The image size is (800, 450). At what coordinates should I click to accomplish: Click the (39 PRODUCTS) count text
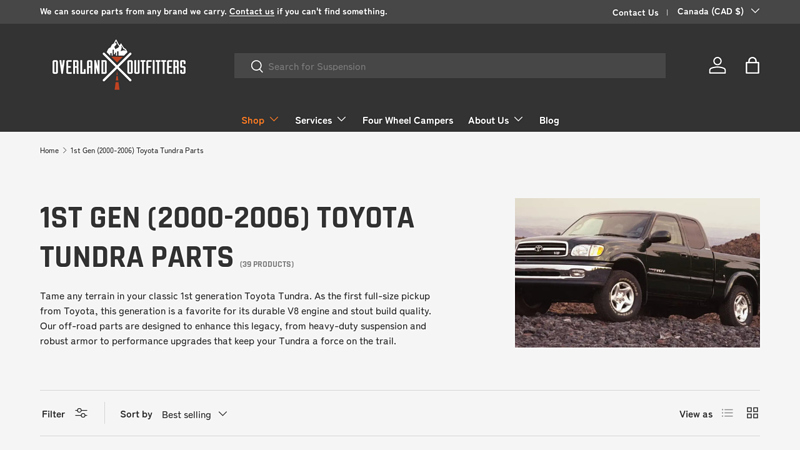point(267,264)
